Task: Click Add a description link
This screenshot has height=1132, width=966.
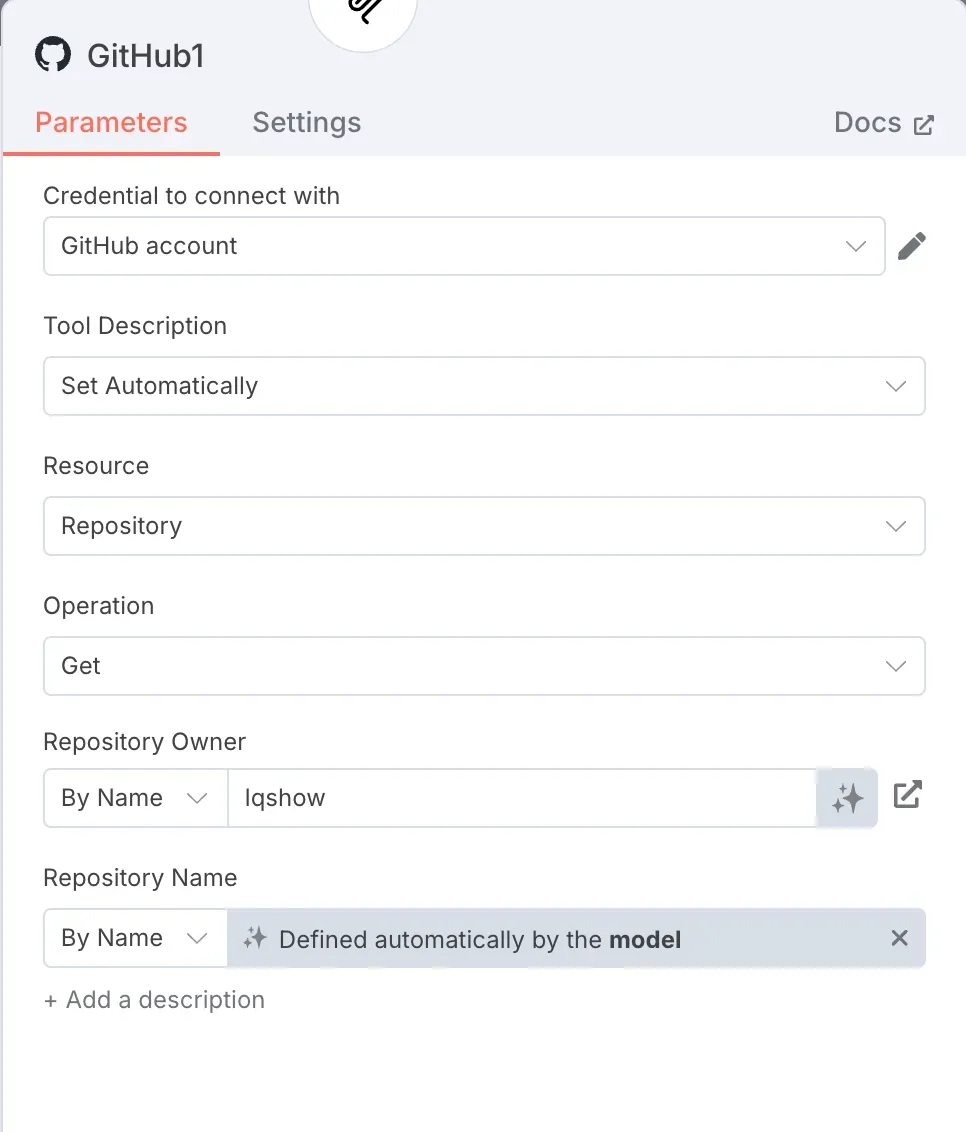Action: pyautogui.click(x=155, y=1000)
